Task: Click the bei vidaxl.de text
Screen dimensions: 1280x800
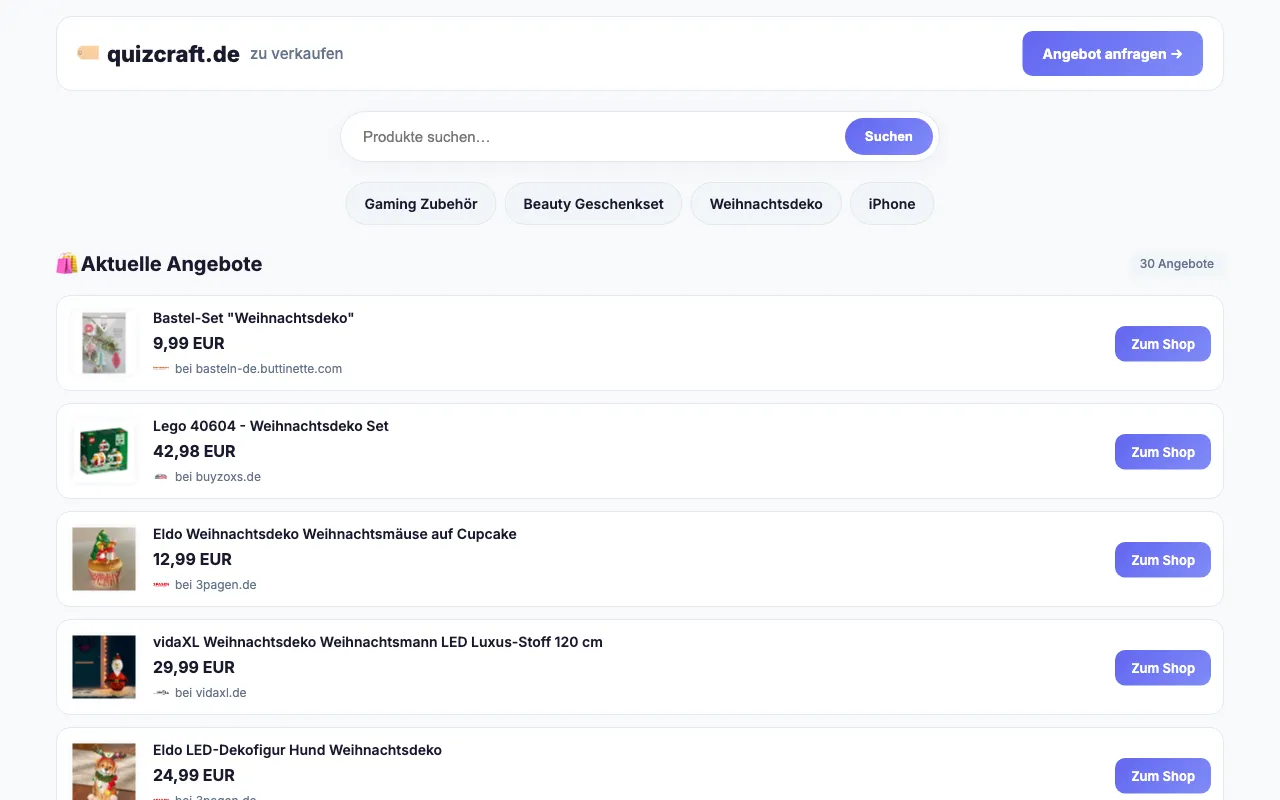Action: pyautogui.click(x=210, y=693)
